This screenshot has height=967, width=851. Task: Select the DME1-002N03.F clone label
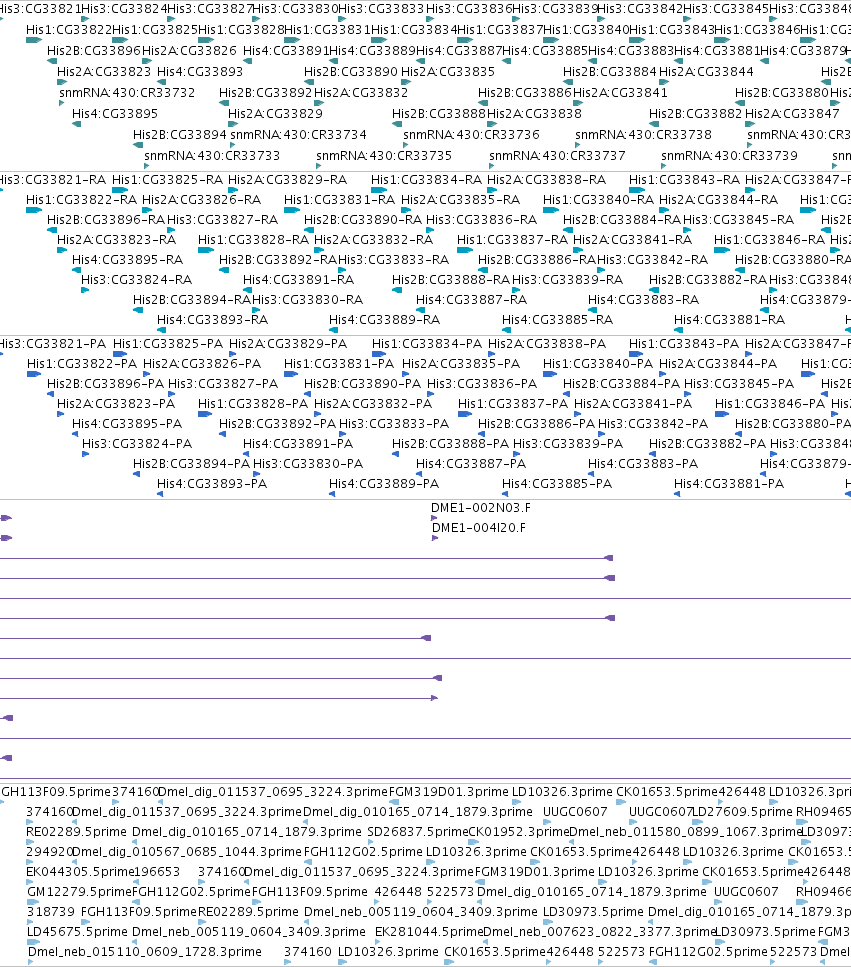point(481,508)
